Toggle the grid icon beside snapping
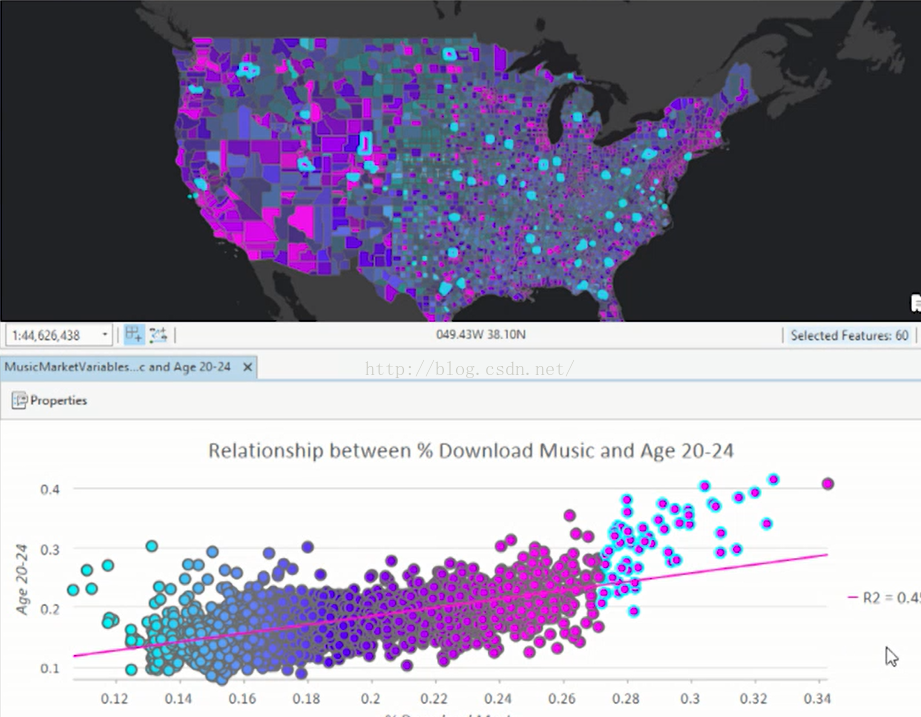Screen dimensions: 921x717 pyautogui.click(x=158, y=335)
